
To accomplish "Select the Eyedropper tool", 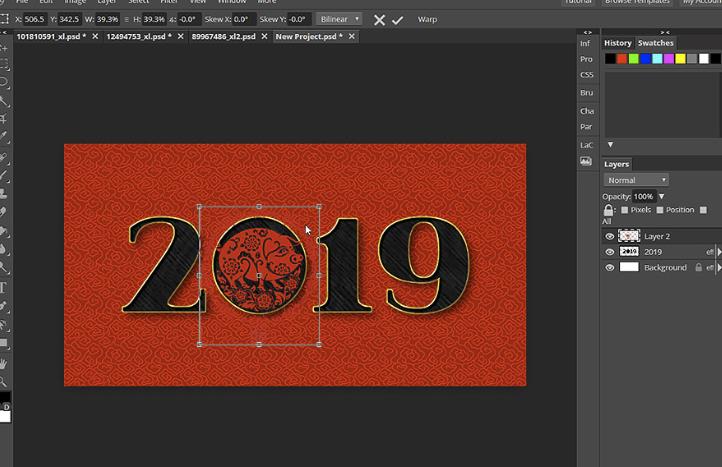I will coord(4,136).
